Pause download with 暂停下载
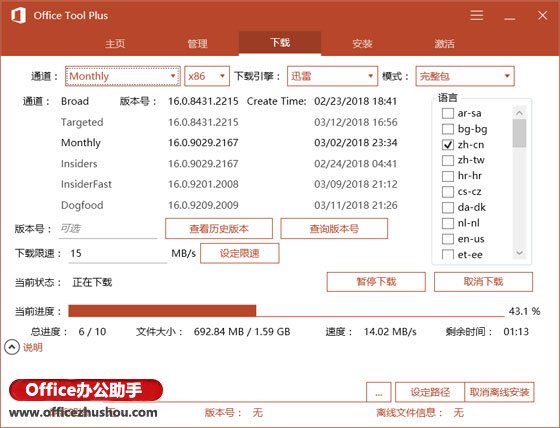 click(x=376, y=282)
